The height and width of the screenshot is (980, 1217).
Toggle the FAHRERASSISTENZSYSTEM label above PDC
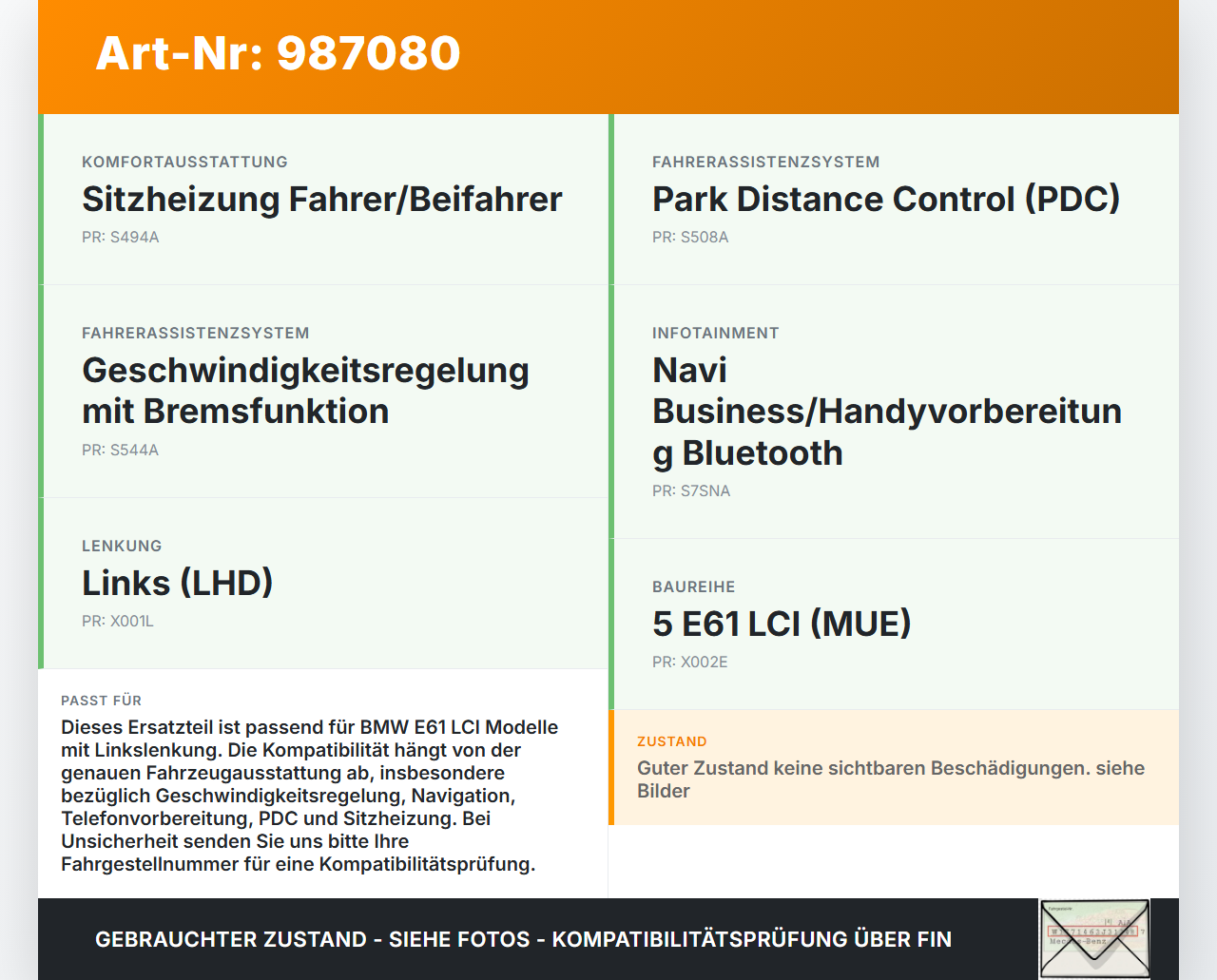tap(765, 162)
